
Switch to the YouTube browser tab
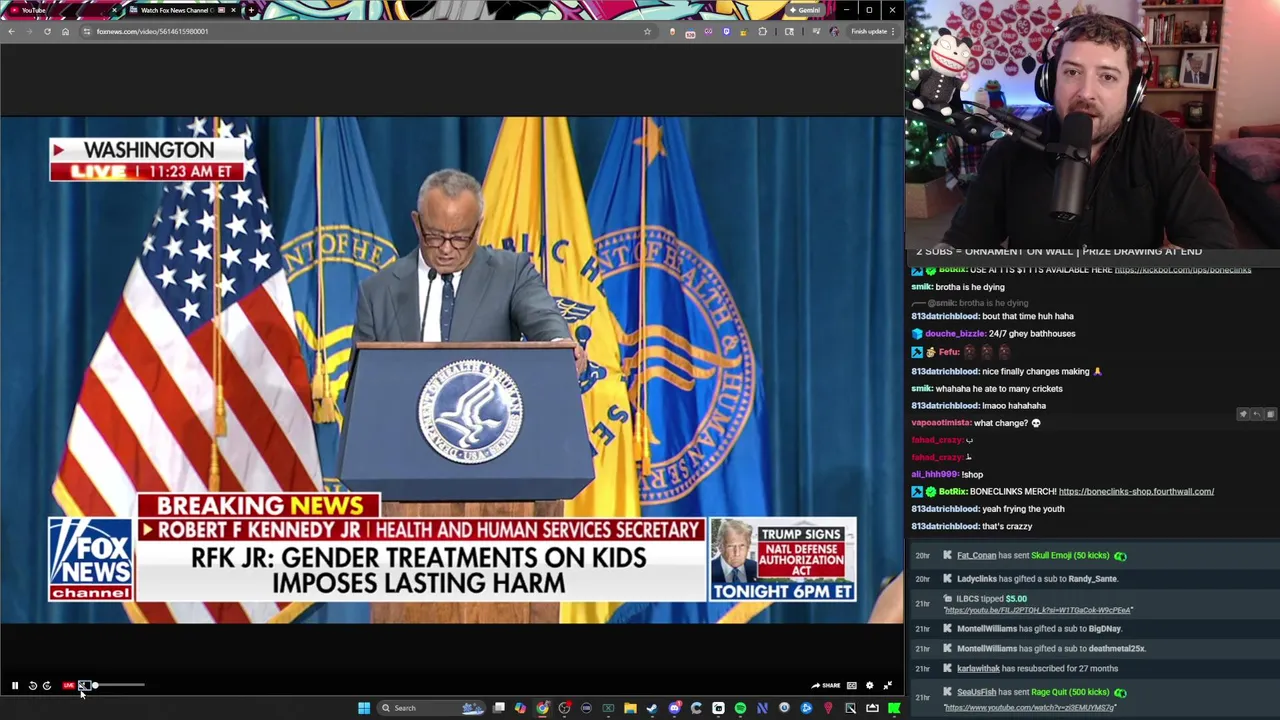coord(60,10)
